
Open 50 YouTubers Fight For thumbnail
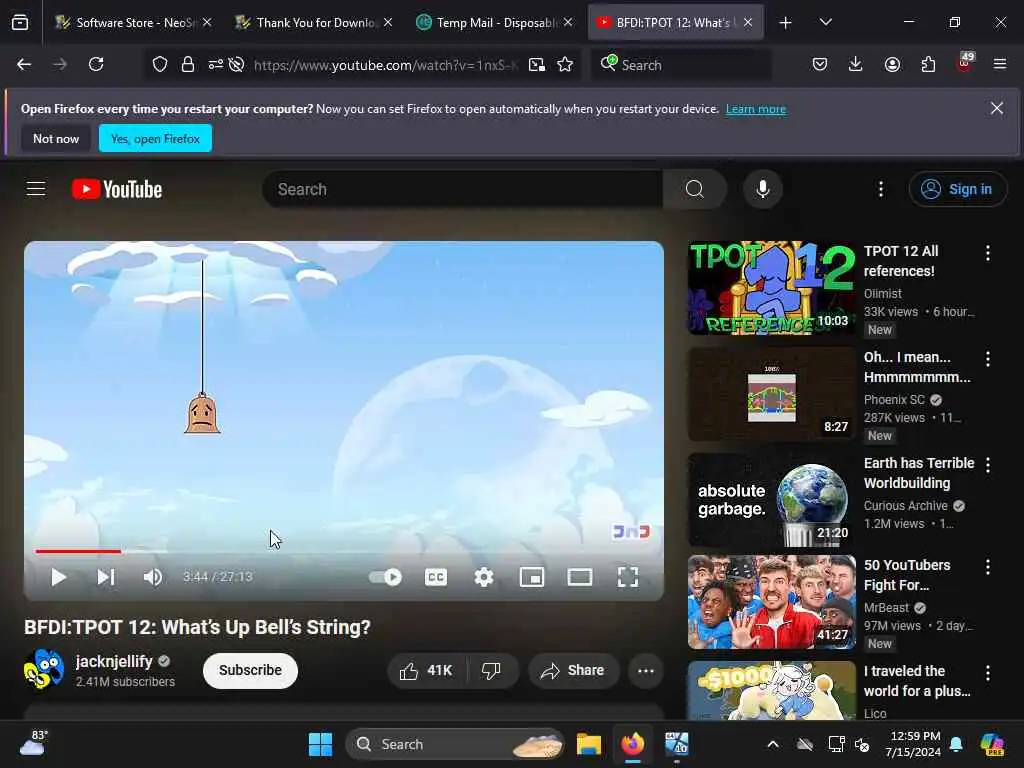[x=771, y=602]
